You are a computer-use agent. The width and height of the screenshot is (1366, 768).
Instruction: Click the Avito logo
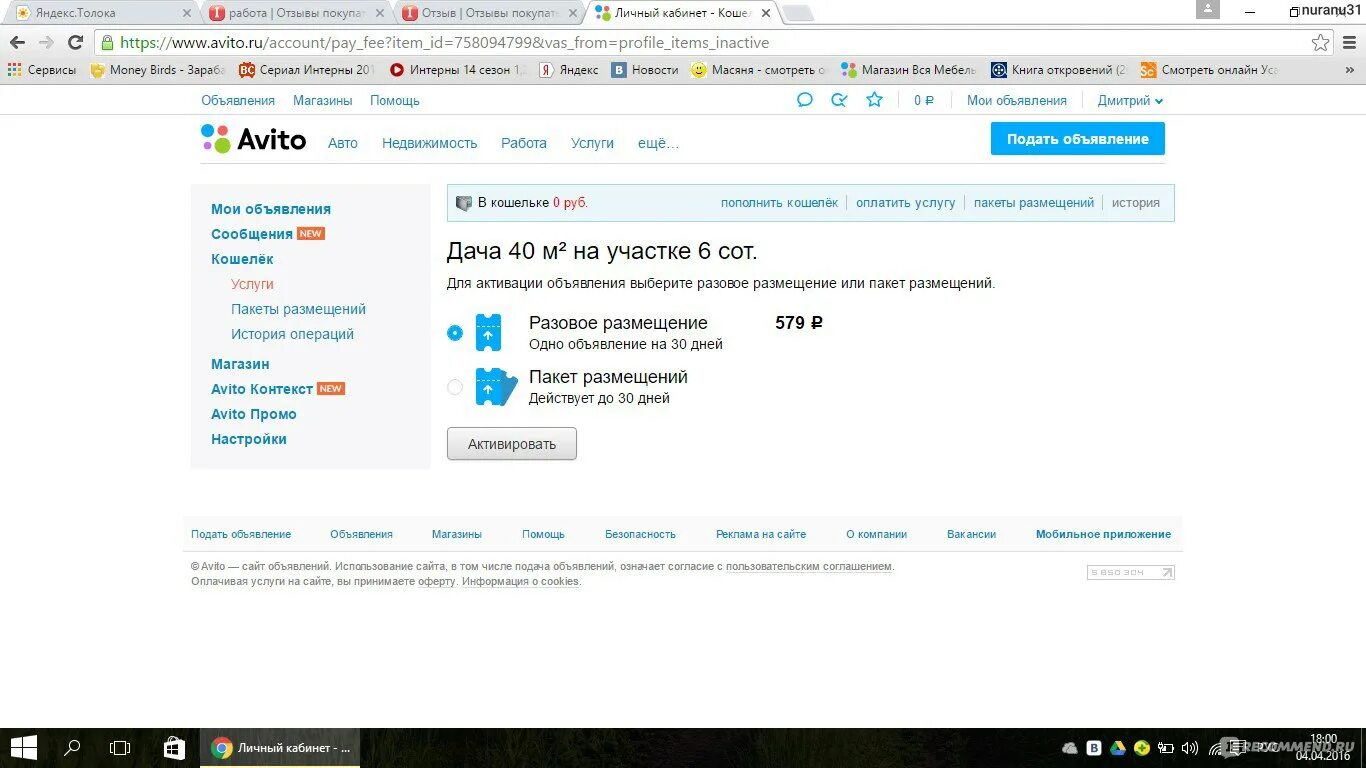click(253, 139)
